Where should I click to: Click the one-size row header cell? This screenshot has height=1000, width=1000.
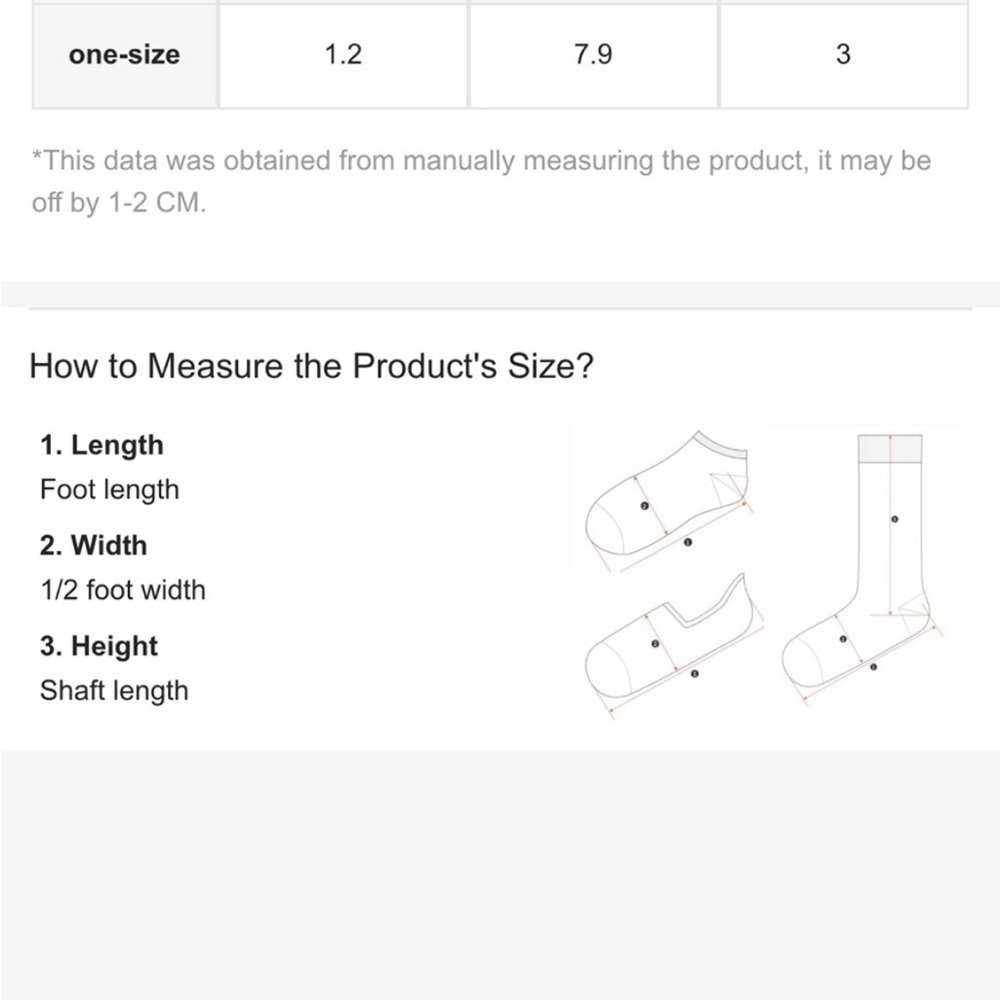pyautogui.click(x=124, y=55)
